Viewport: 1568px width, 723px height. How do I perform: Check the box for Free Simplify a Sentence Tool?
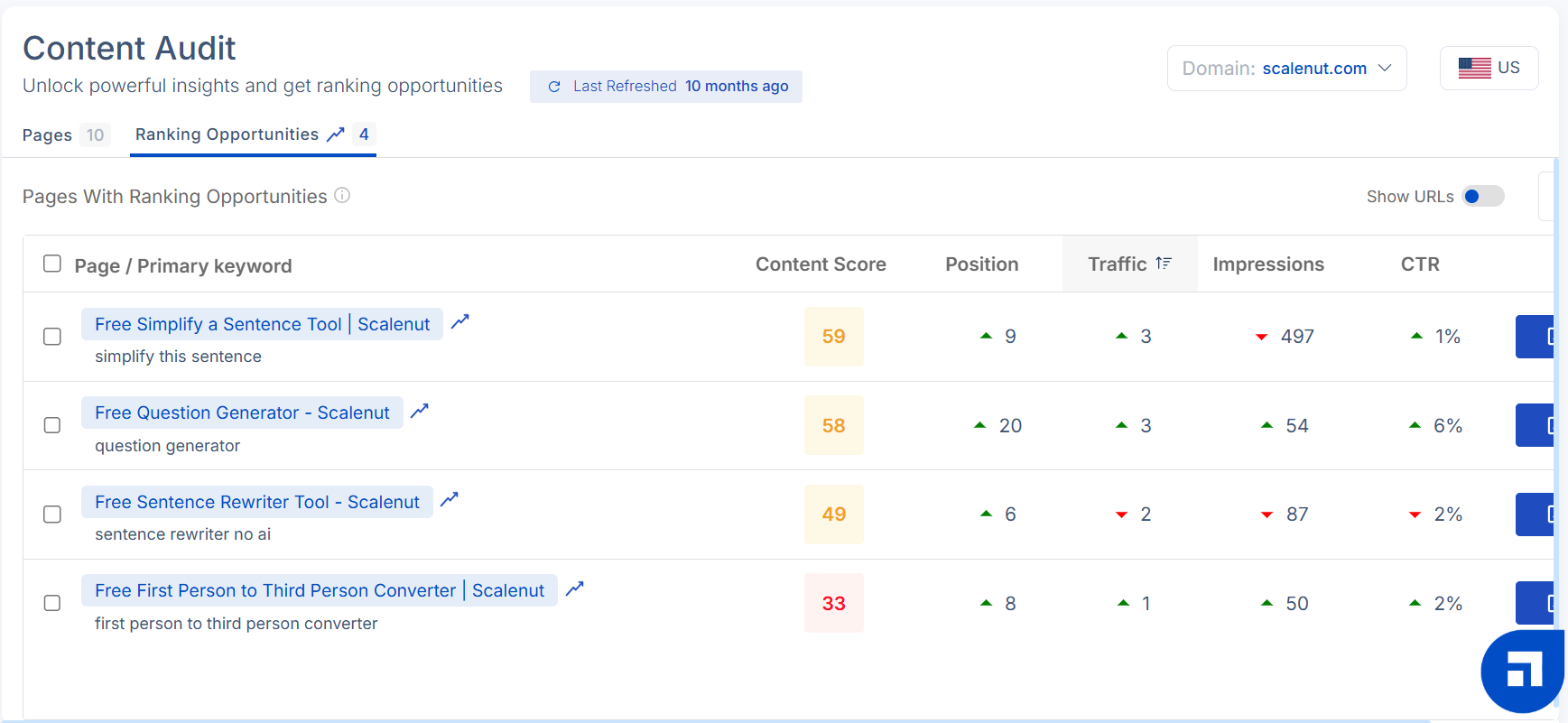(52, 337)
